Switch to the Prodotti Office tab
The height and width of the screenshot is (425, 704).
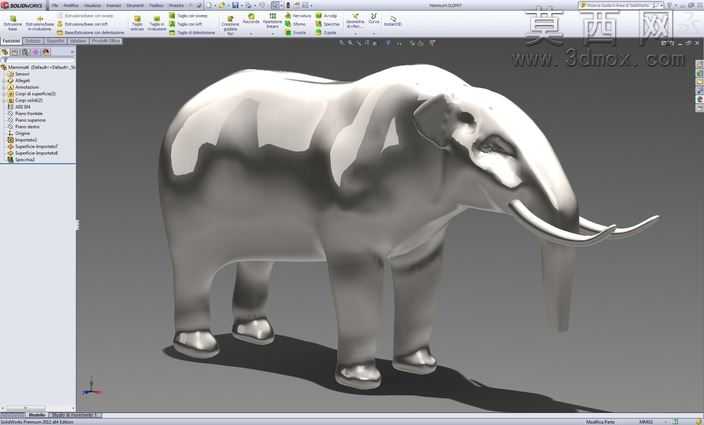coord(106,41)
